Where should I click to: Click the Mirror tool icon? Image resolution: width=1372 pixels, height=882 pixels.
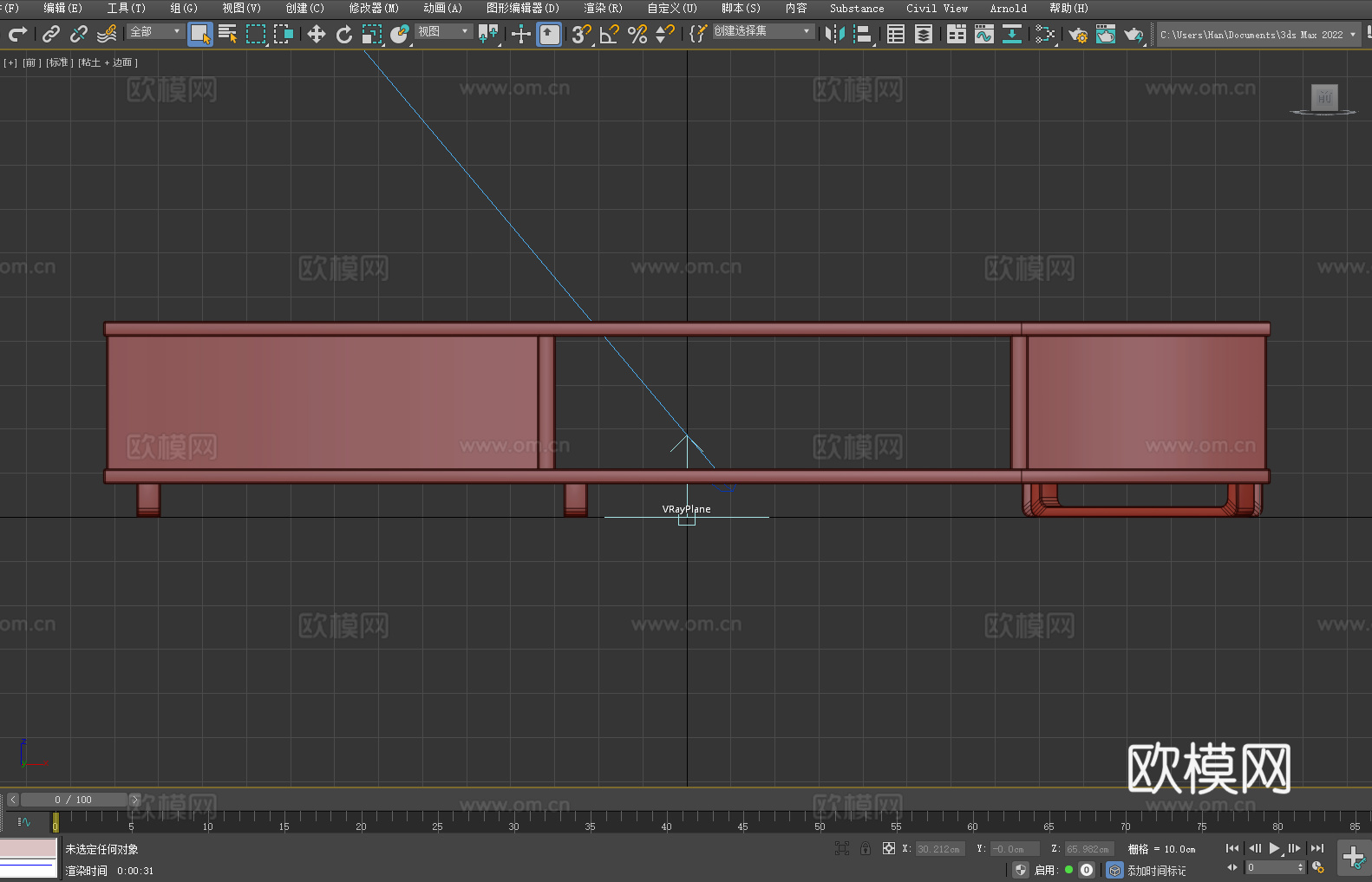[x=835, y=34]
